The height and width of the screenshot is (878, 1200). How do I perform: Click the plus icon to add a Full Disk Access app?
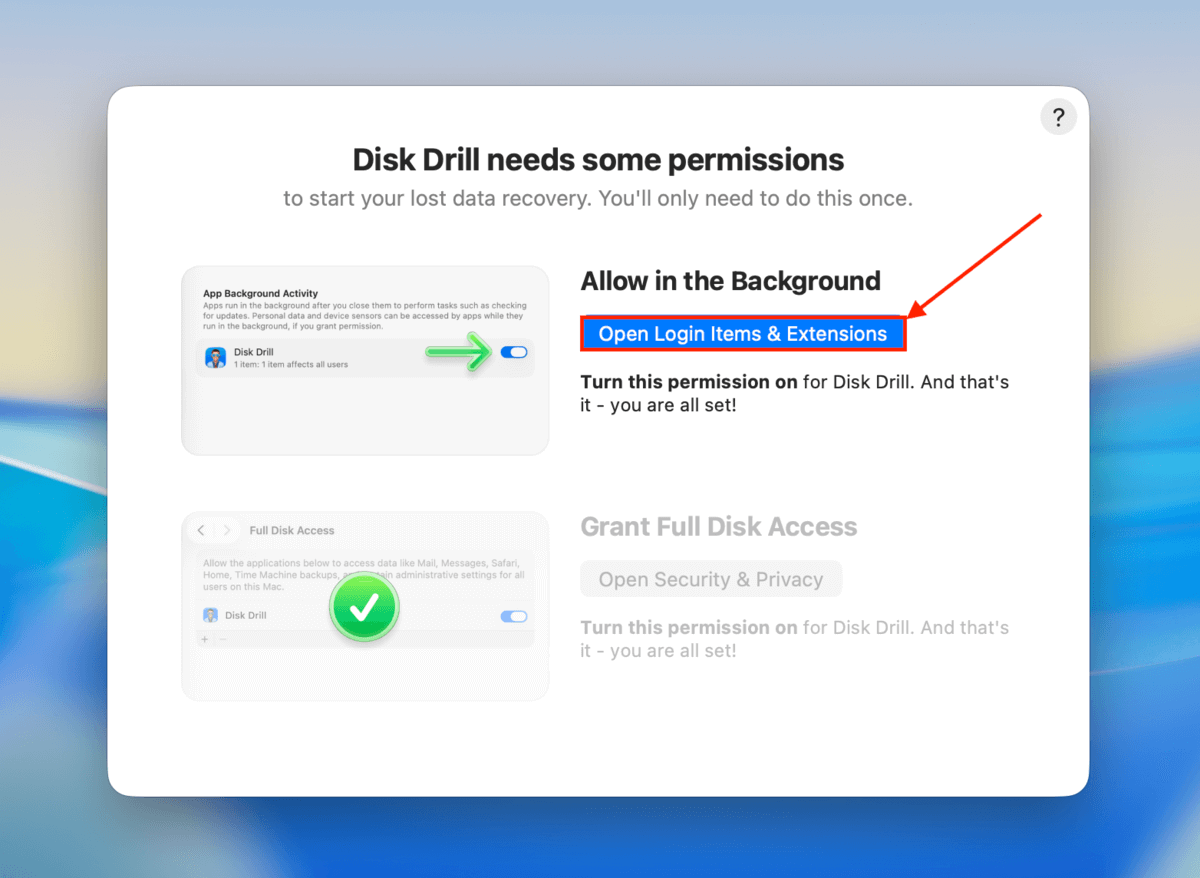tap(204, 639)
